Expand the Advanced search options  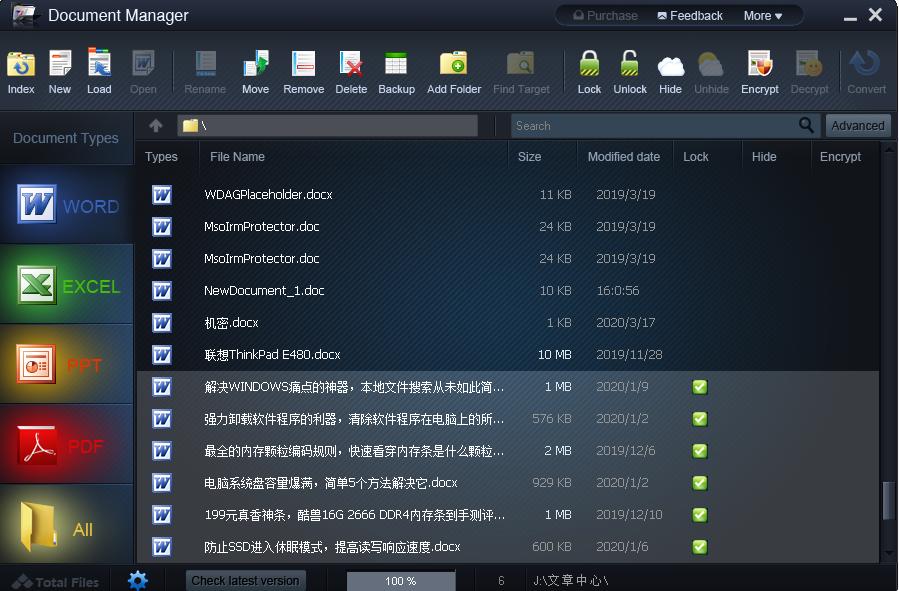click(857, 125)
